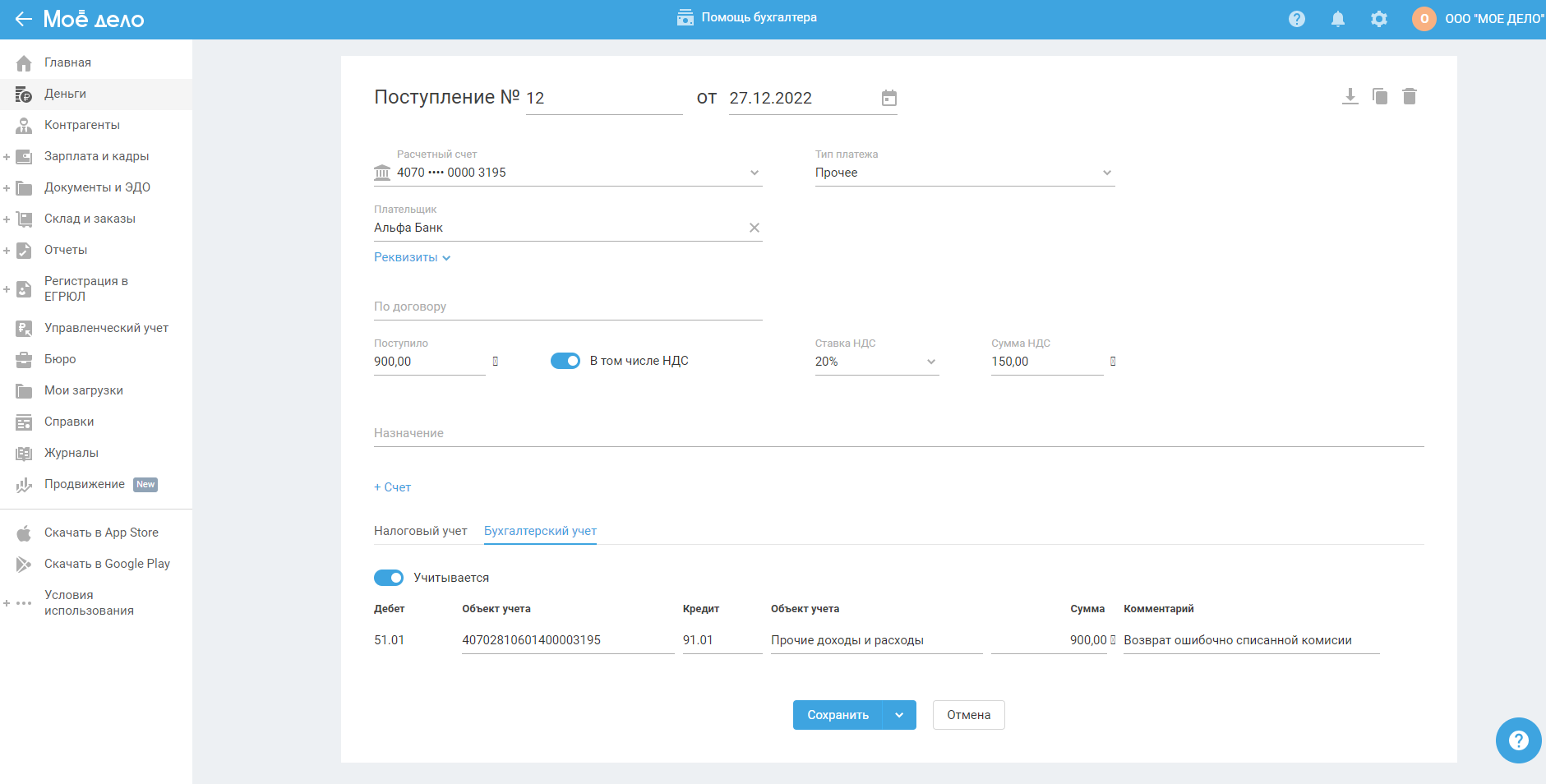Switch to the 'Налоговый учет' tab

pos(420,531)
